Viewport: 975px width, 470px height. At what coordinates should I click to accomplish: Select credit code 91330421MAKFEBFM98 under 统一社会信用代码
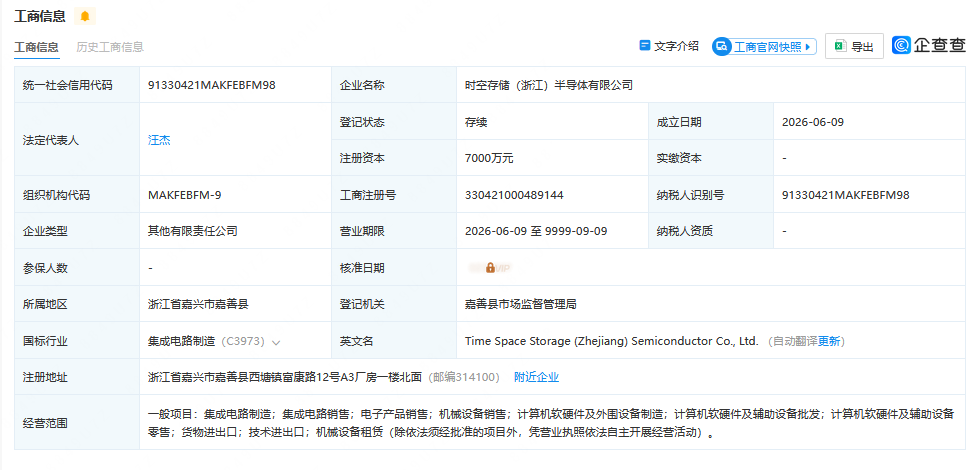click(x=211, y=85)
